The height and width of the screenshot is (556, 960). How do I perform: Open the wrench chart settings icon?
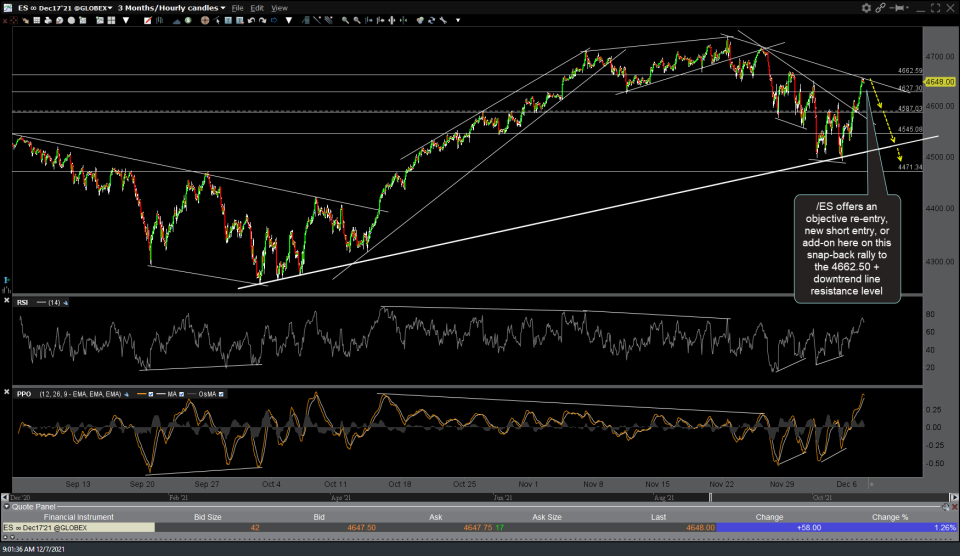(443, 20)
